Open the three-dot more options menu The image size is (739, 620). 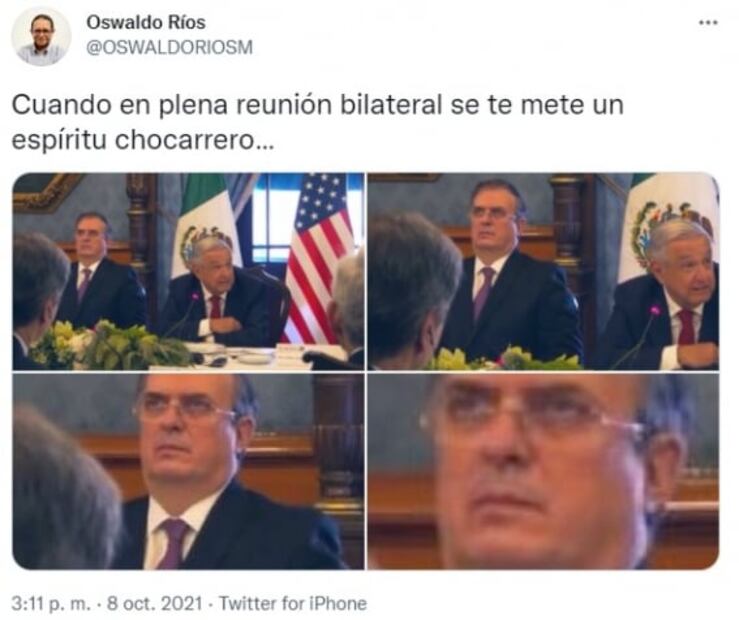pos(707,23)
